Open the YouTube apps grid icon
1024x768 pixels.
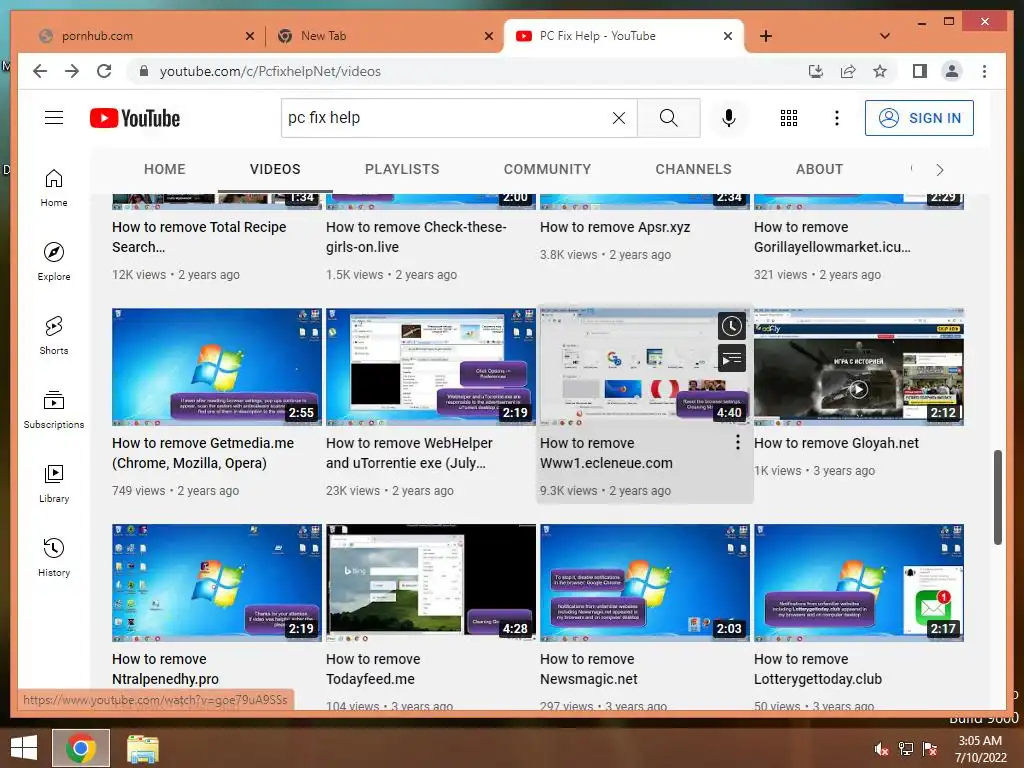click(789, 118)
